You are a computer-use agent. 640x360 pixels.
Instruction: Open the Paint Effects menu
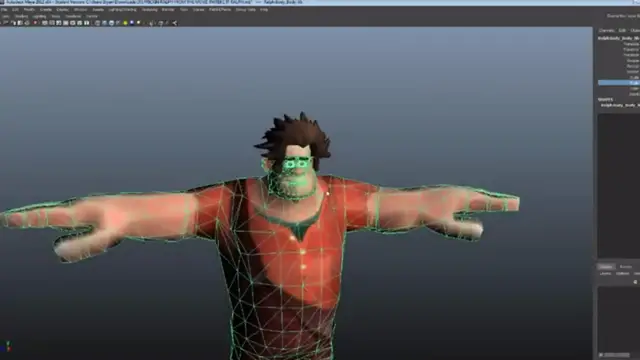[220, 9]
